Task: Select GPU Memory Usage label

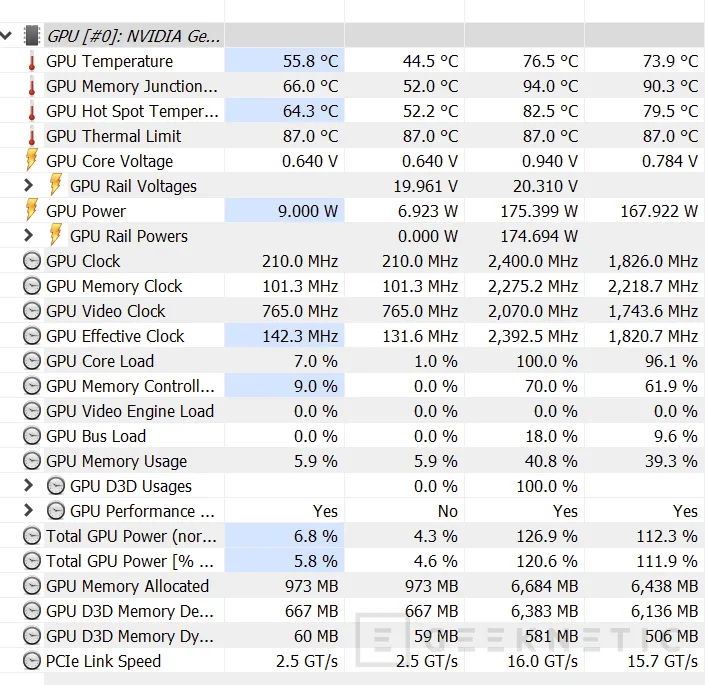Action: [x=116, y=462]
